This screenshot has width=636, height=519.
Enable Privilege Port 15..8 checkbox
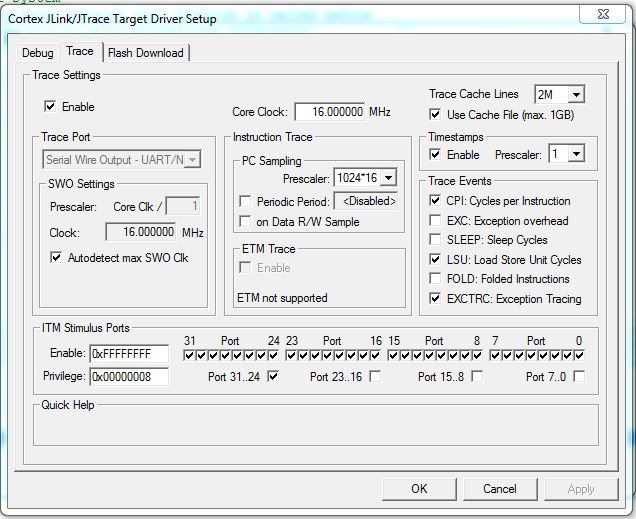click(477, 377)
